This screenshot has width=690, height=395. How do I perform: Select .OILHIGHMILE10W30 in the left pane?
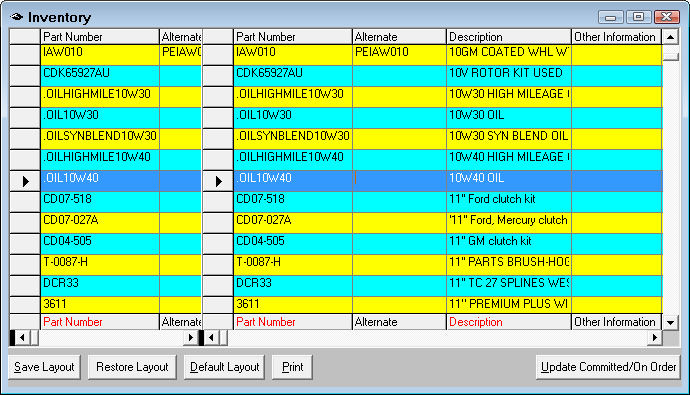pyautogui.click(x=99, y=97)
